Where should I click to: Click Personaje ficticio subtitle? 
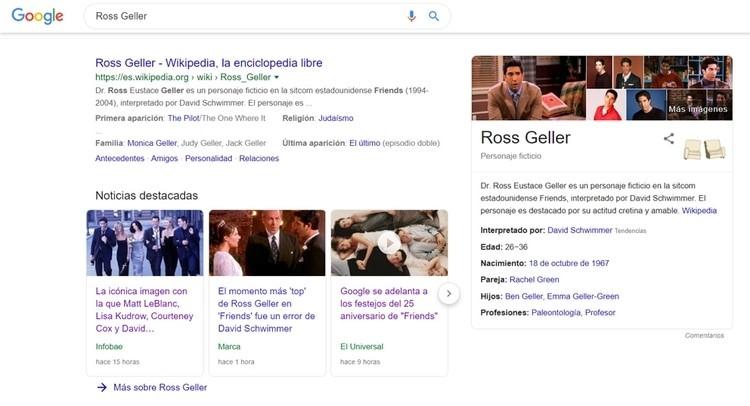511,156
